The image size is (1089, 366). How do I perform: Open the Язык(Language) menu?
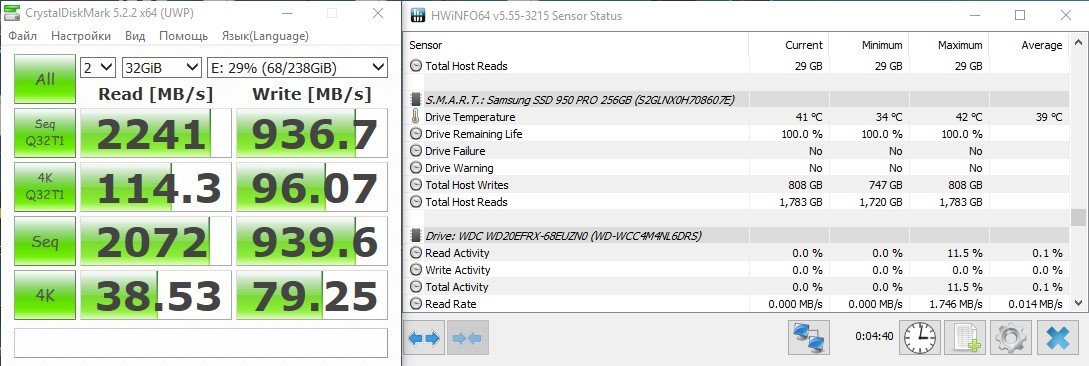265,36
